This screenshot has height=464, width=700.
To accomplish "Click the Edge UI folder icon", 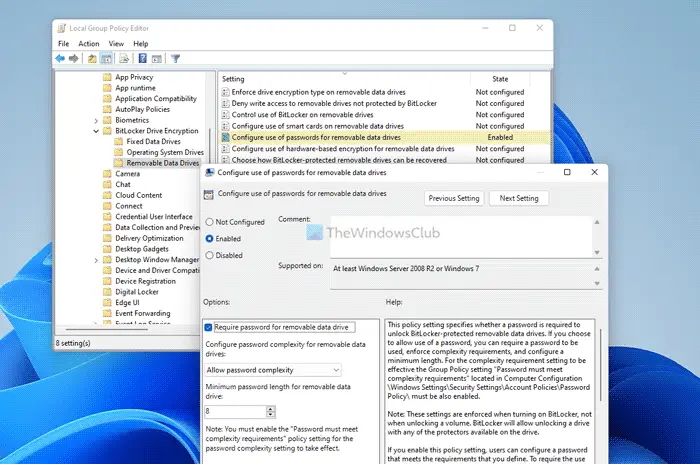I will tap(107, 303).
